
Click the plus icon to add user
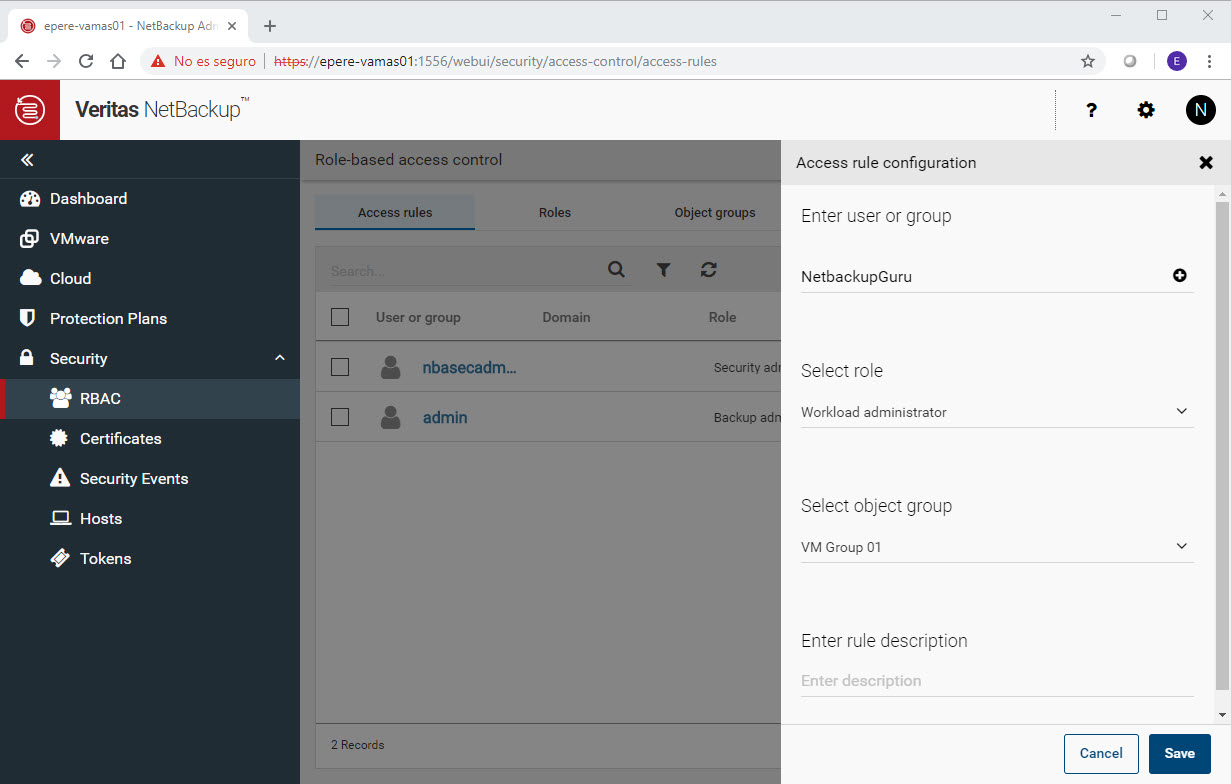point(1180,275)
